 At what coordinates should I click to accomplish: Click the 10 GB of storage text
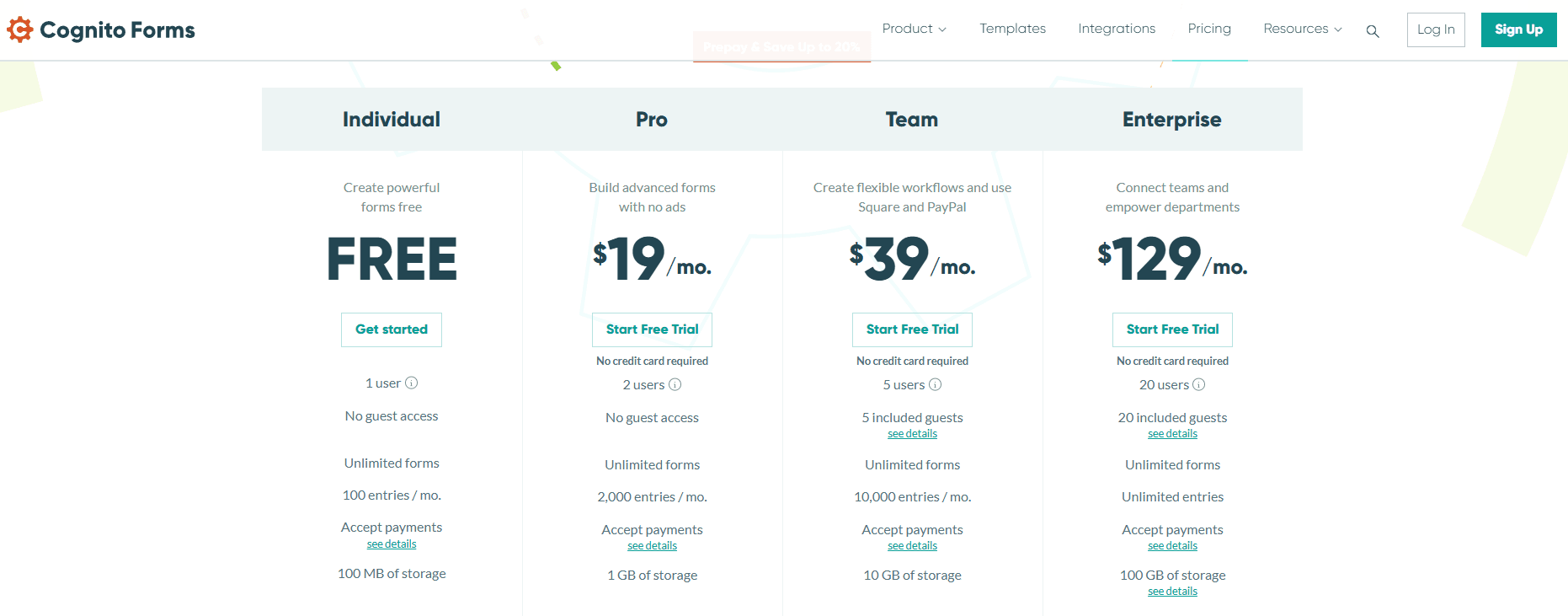click(x=913, y=576)
